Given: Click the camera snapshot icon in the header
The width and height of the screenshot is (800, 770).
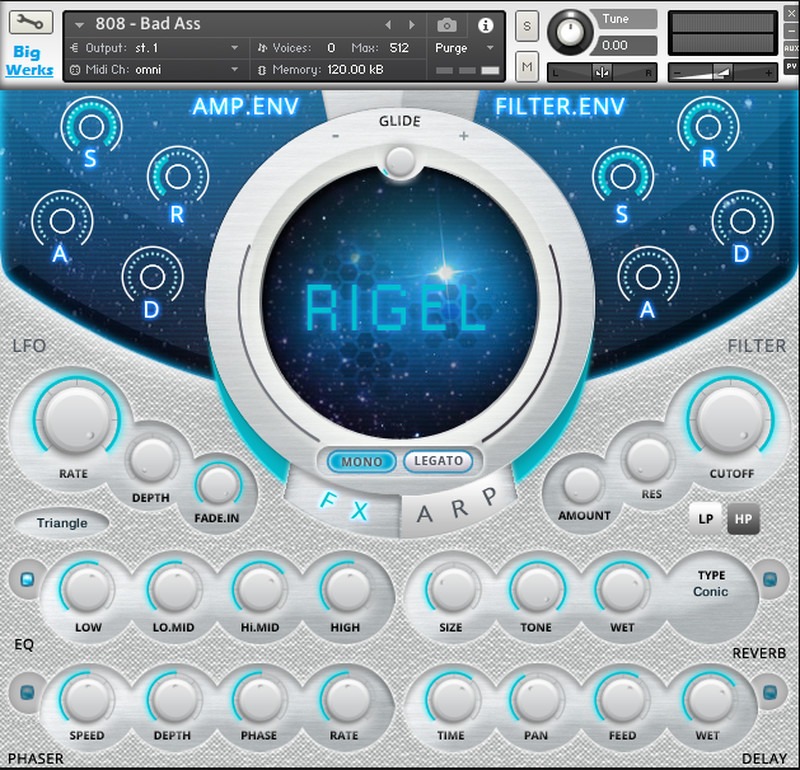Looking at the screenshot, I should [x=446, y=23].
